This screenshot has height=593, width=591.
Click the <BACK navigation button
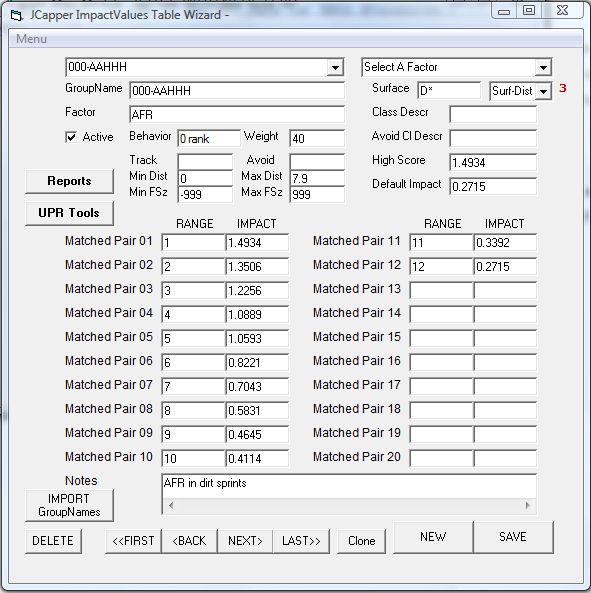[x=189, y=541]
